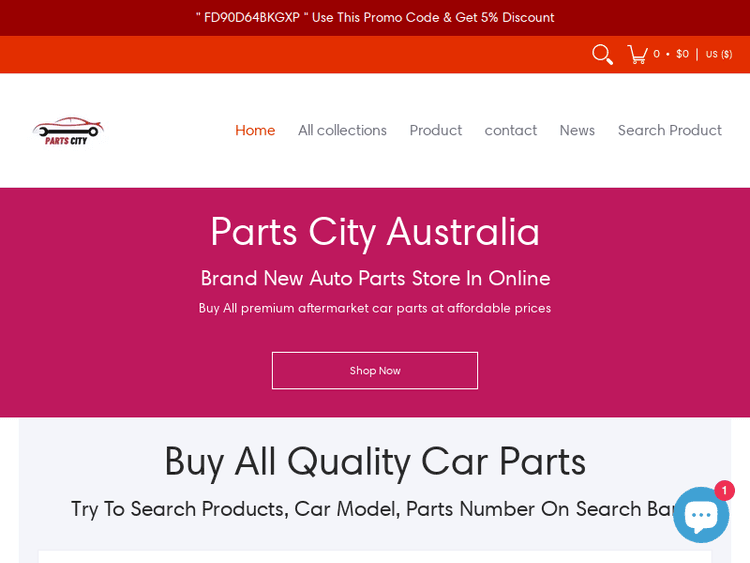
Task: Click the cart item count 0
Action: coord(656,54)
